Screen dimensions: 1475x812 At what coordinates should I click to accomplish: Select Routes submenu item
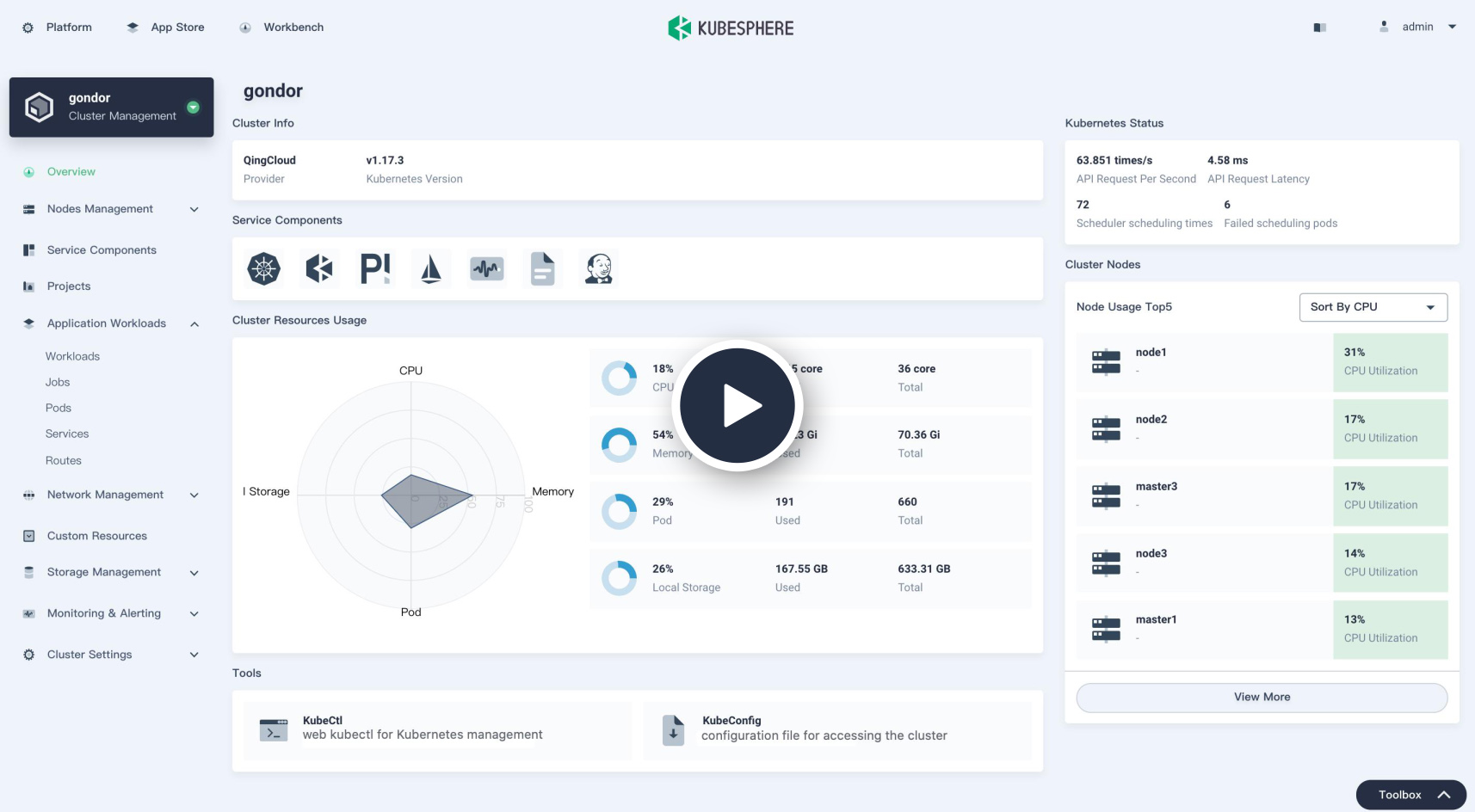point(64,460)
